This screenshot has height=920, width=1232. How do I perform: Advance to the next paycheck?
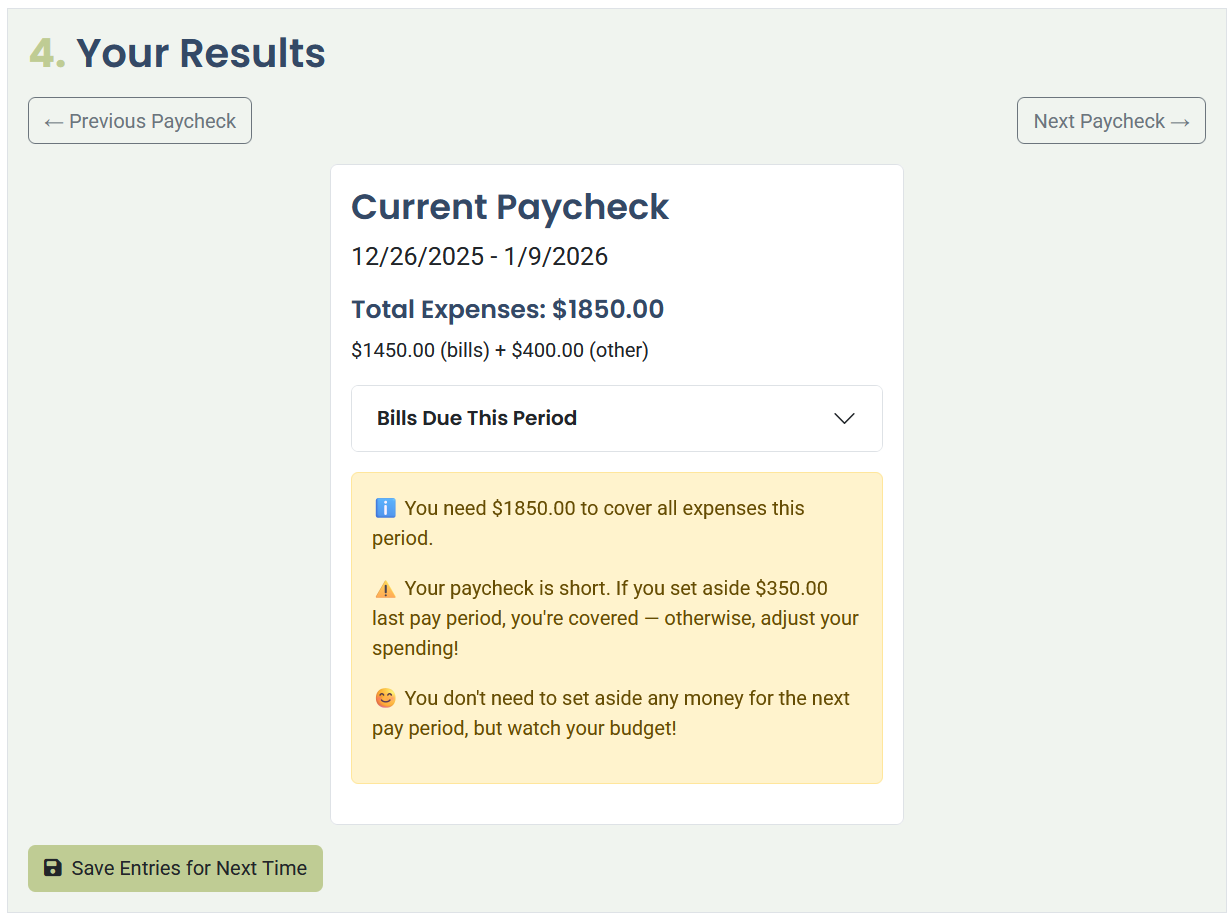tap(1110, 120)
